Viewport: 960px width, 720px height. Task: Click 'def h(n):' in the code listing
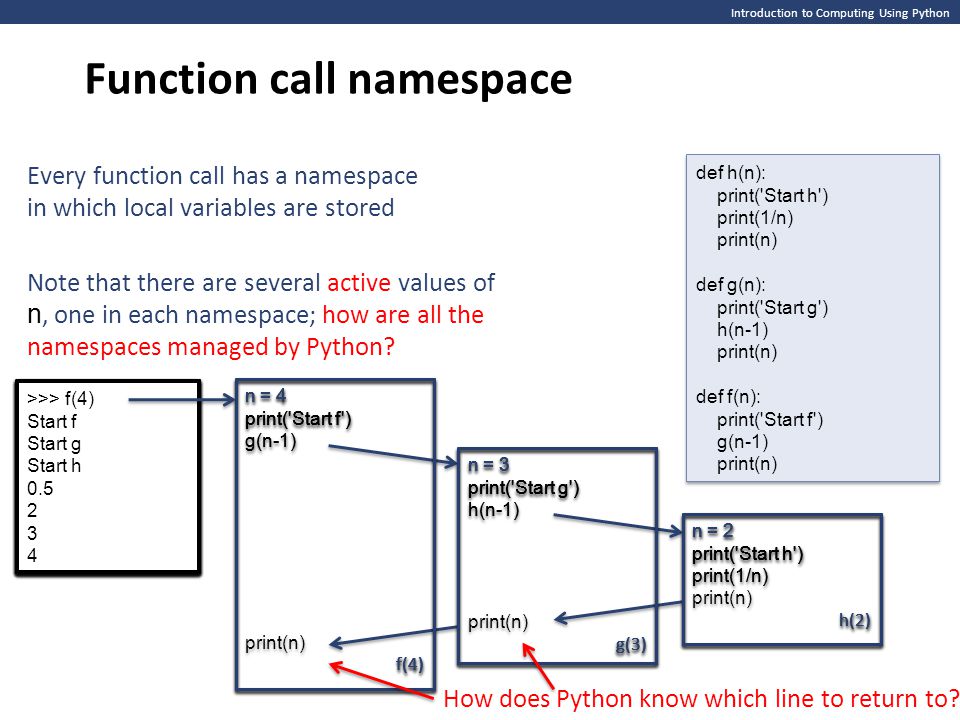(730, 173)
